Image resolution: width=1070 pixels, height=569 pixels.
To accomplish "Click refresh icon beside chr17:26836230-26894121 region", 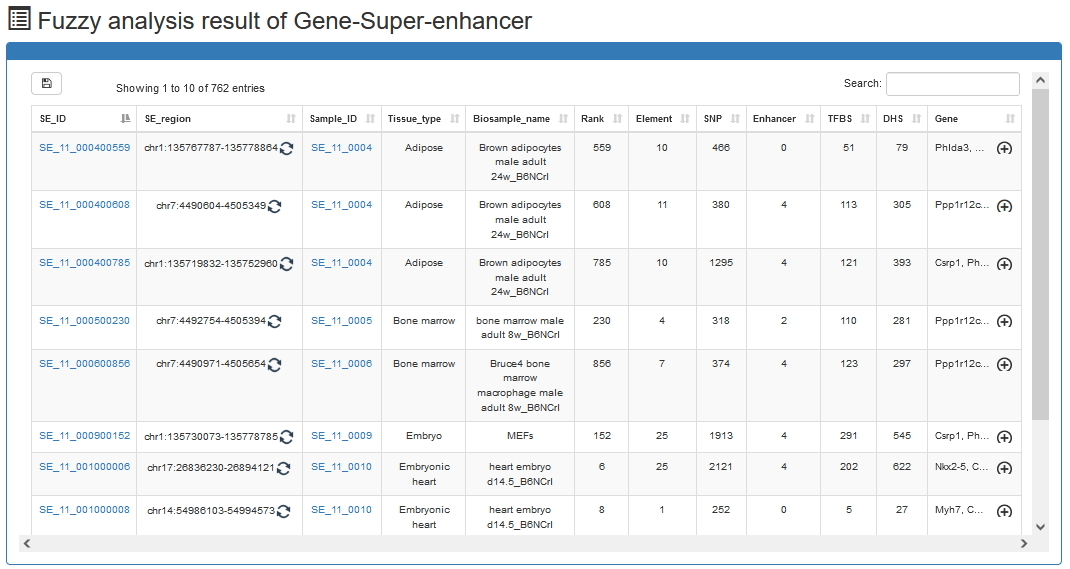I will pos(283,468).
